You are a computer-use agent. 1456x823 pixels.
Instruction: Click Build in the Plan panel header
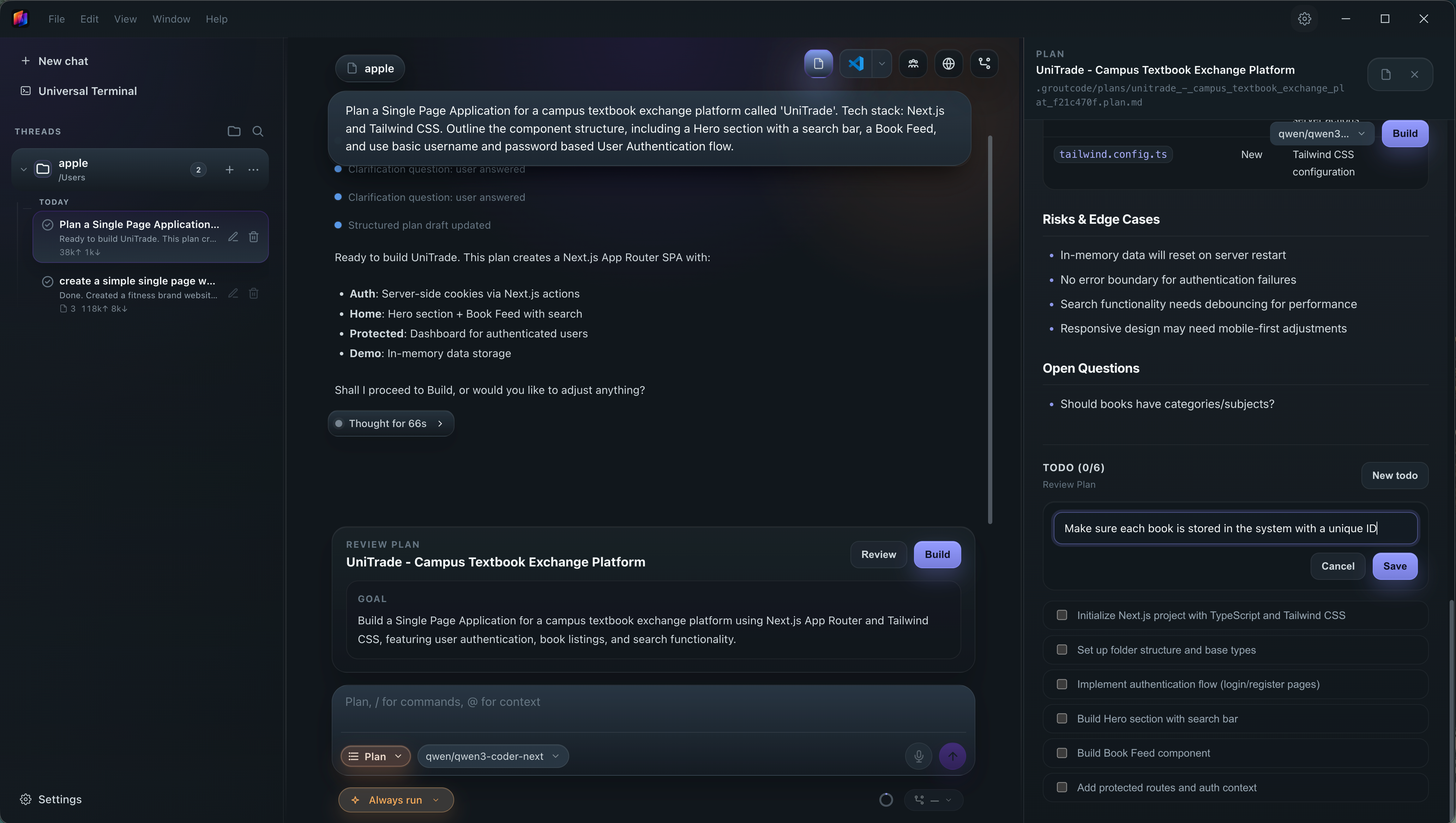coord(1405,133)
